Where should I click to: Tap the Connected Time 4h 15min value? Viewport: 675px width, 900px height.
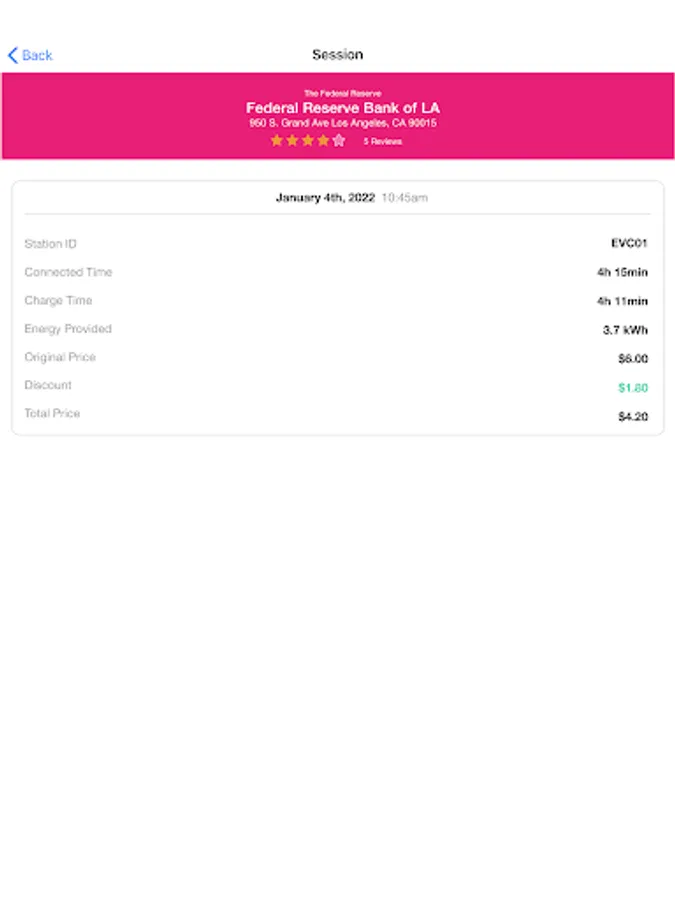[622, 272]
